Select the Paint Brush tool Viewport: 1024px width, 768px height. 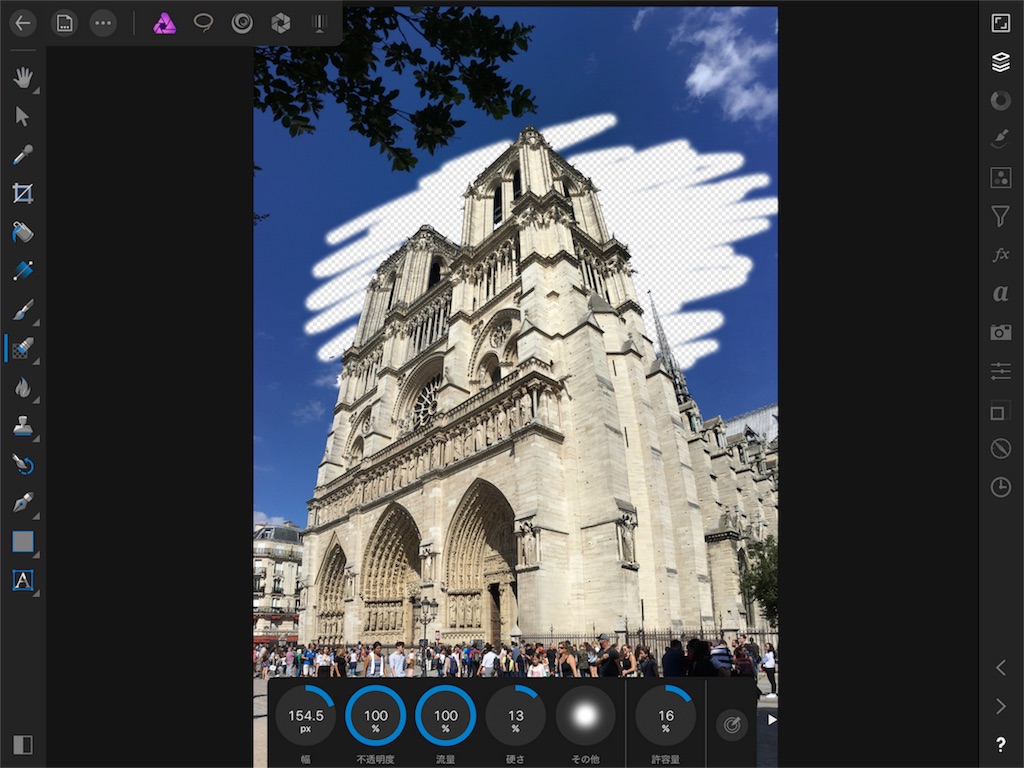coord(23,310)
